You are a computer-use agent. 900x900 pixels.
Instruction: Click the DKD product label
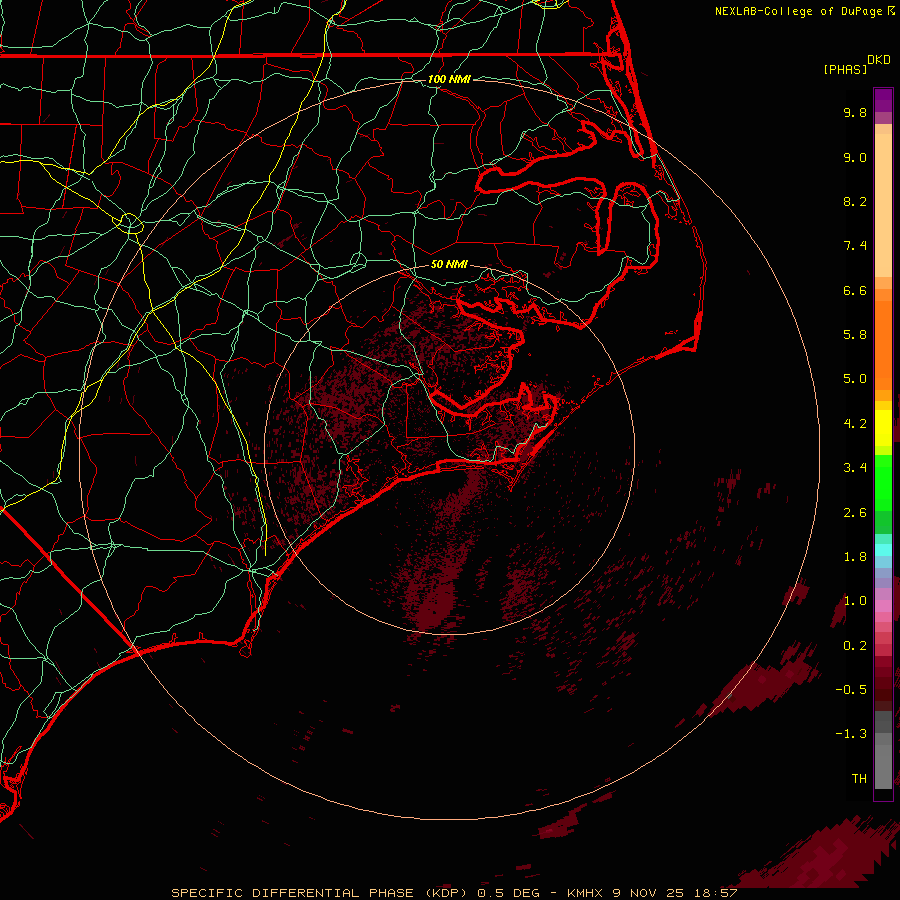[x=879, y=59]
